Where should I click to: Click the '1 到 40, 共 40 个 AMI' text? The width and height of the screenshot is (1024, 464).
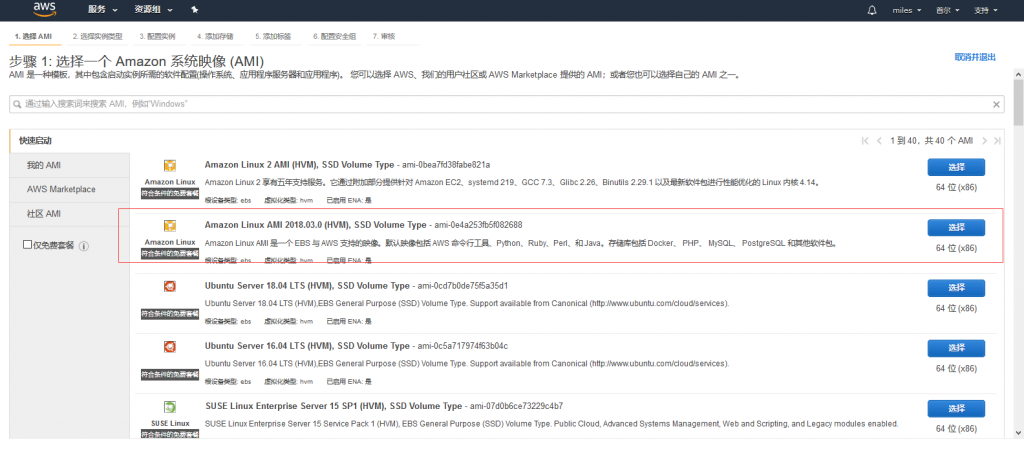[x=931, y=141]
